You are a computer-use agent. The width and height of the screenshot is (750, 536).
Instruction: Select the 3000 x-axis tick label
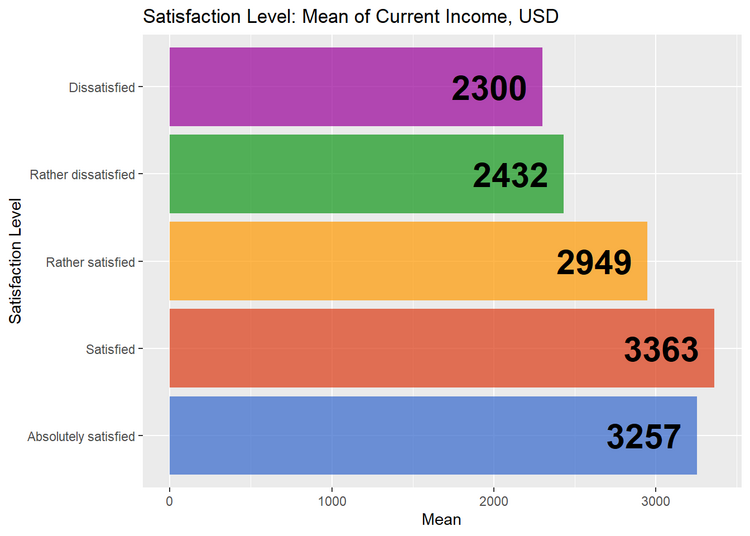pos(656,499)
